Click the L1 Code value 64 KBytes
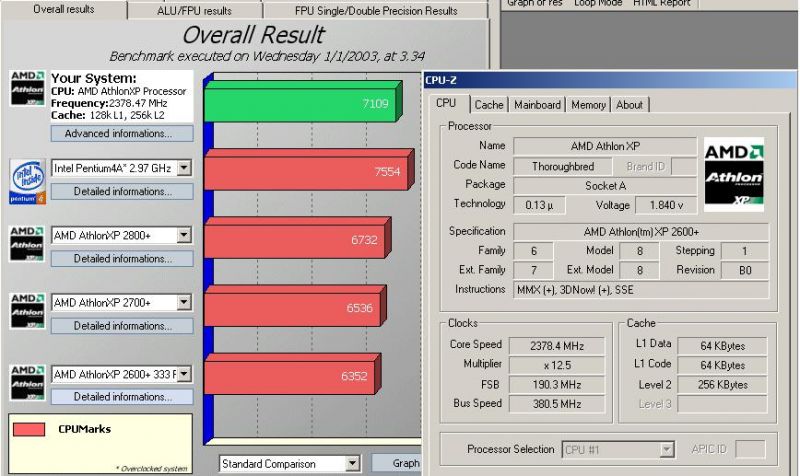 click(x=722, y=365)
